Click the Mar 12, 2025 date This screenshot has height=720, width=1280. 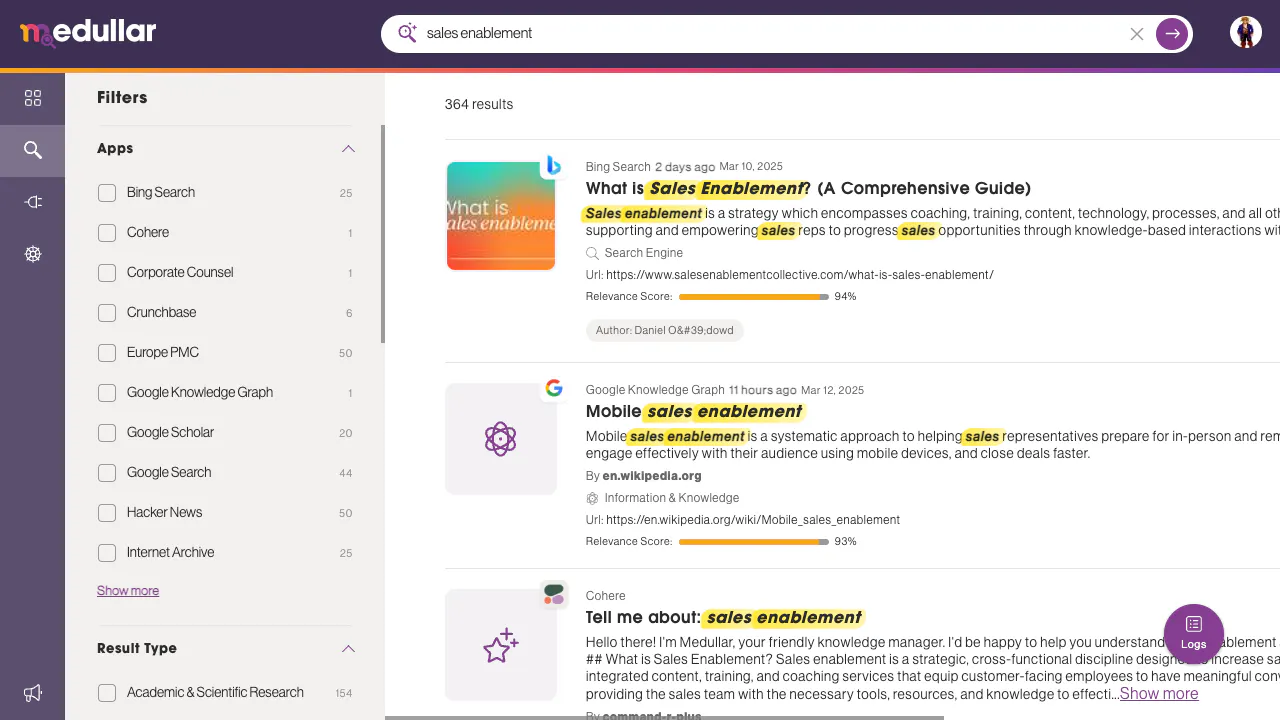click(x=832, y=390)
